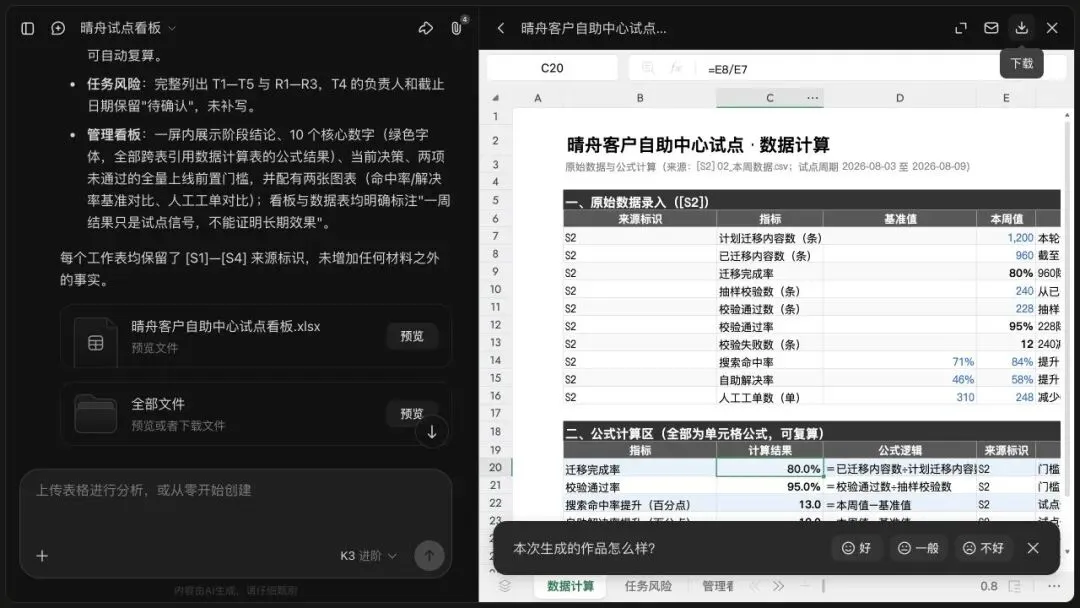
Task: Click the mail envelope icon in preview header
Action: (x=991, y=28)
